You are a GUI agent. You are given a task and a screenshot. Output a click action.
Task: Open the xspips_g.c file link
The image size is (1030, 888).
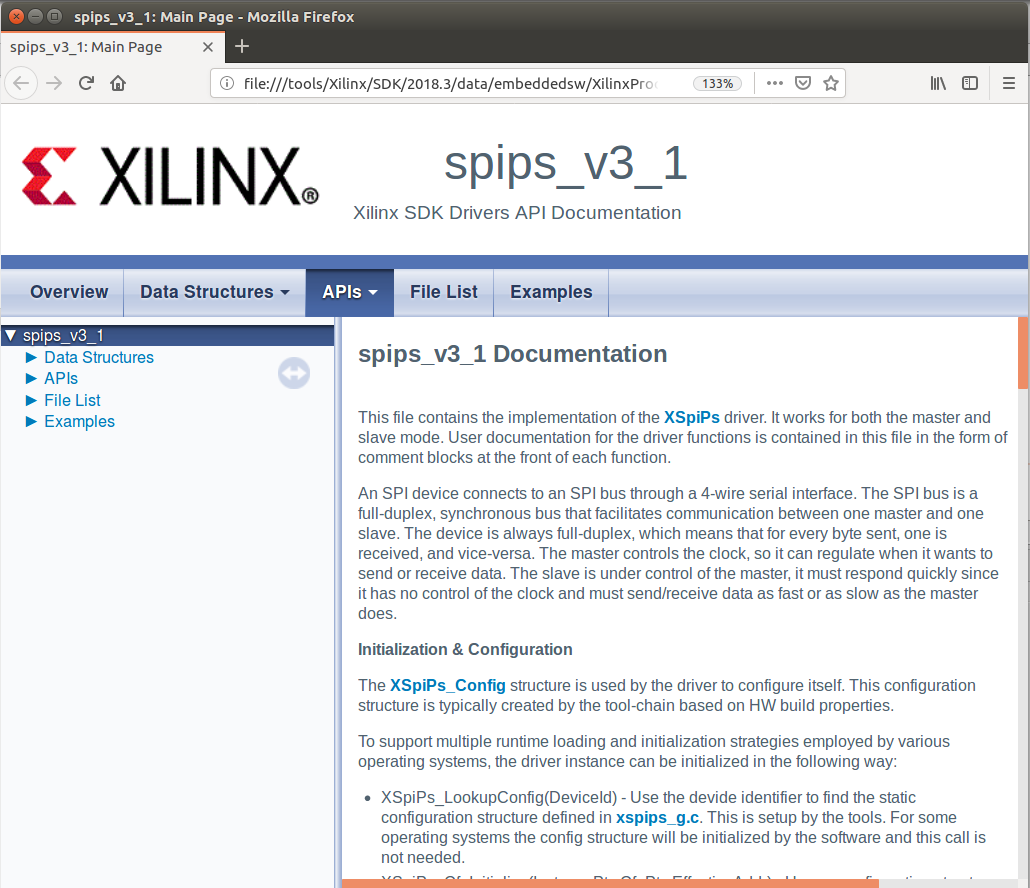tap(657, 818)
